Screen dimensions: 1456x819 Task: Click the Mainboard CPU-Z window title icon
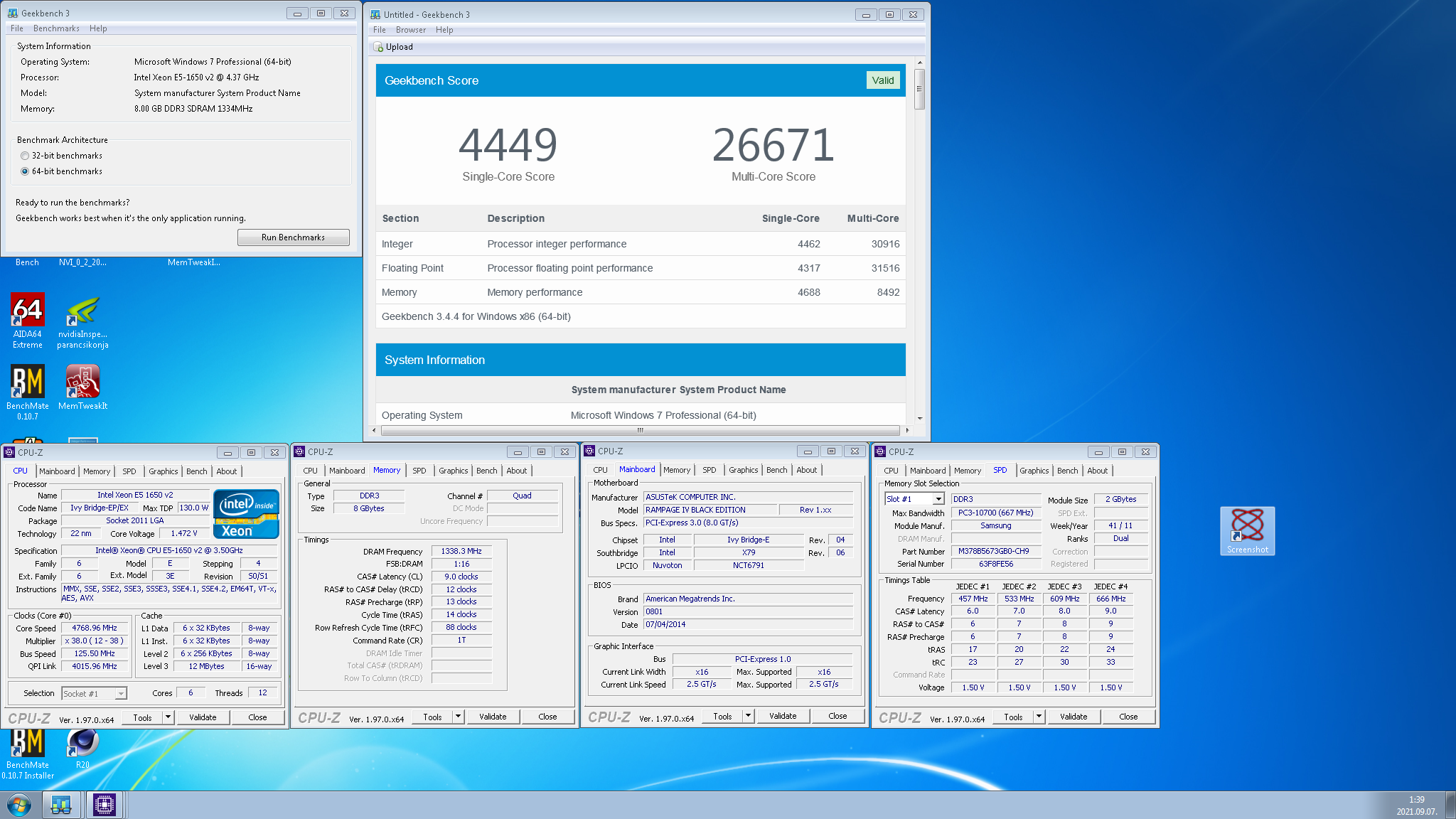(589, 451)
